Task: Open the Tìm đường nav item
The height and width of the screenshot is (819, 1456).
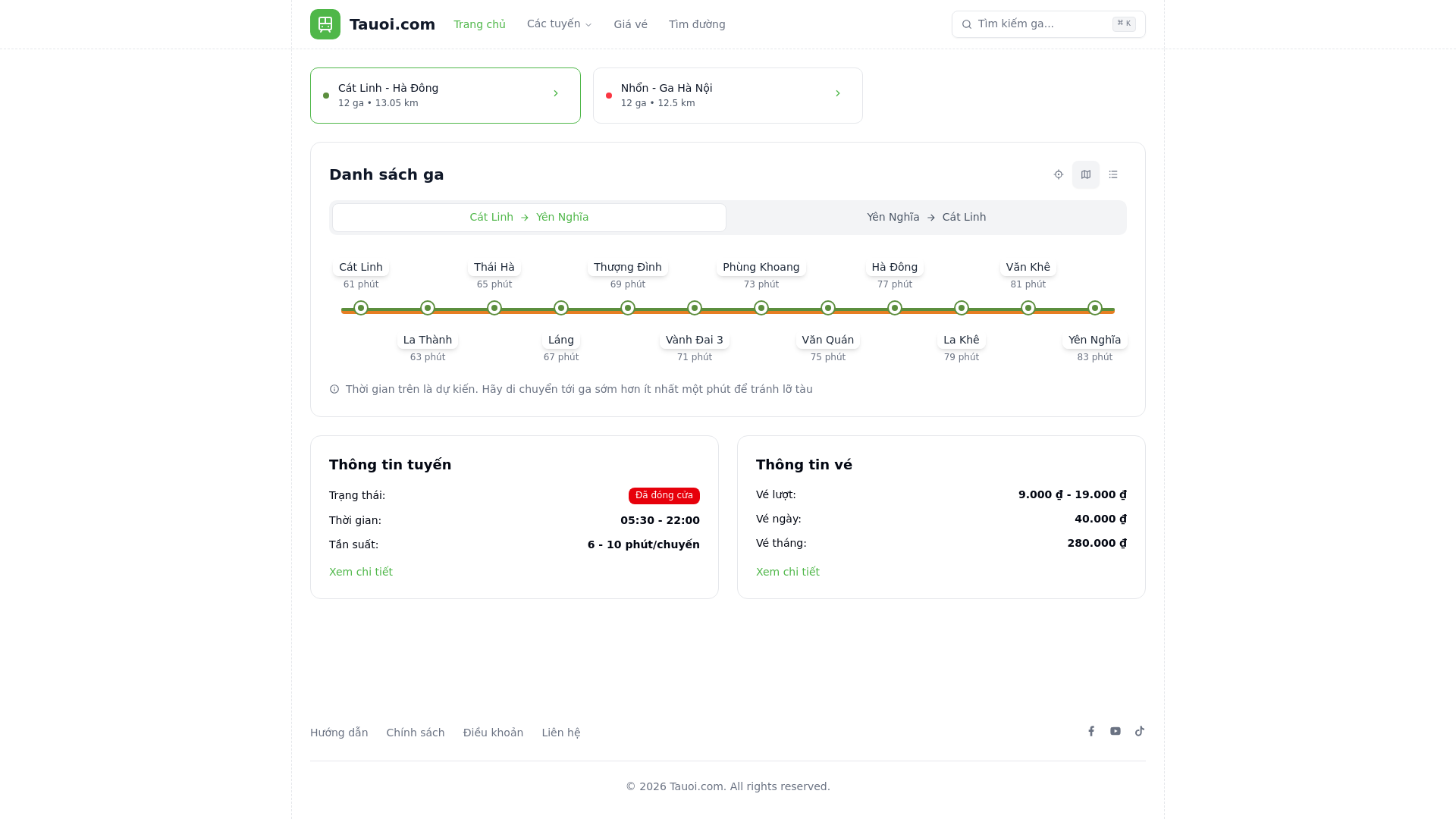Action: click(x=697, y=24)
